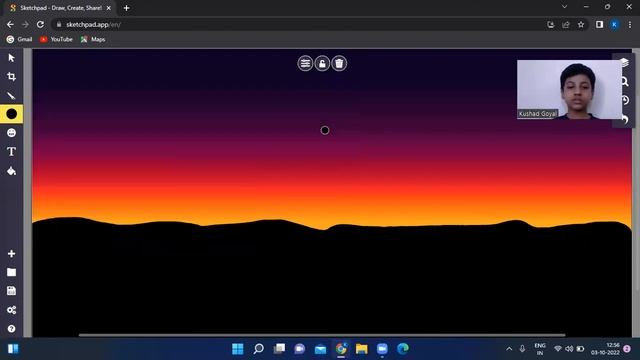Select the black circle Shape tool
Screen dimensions: 640x360
coord(11,114)
